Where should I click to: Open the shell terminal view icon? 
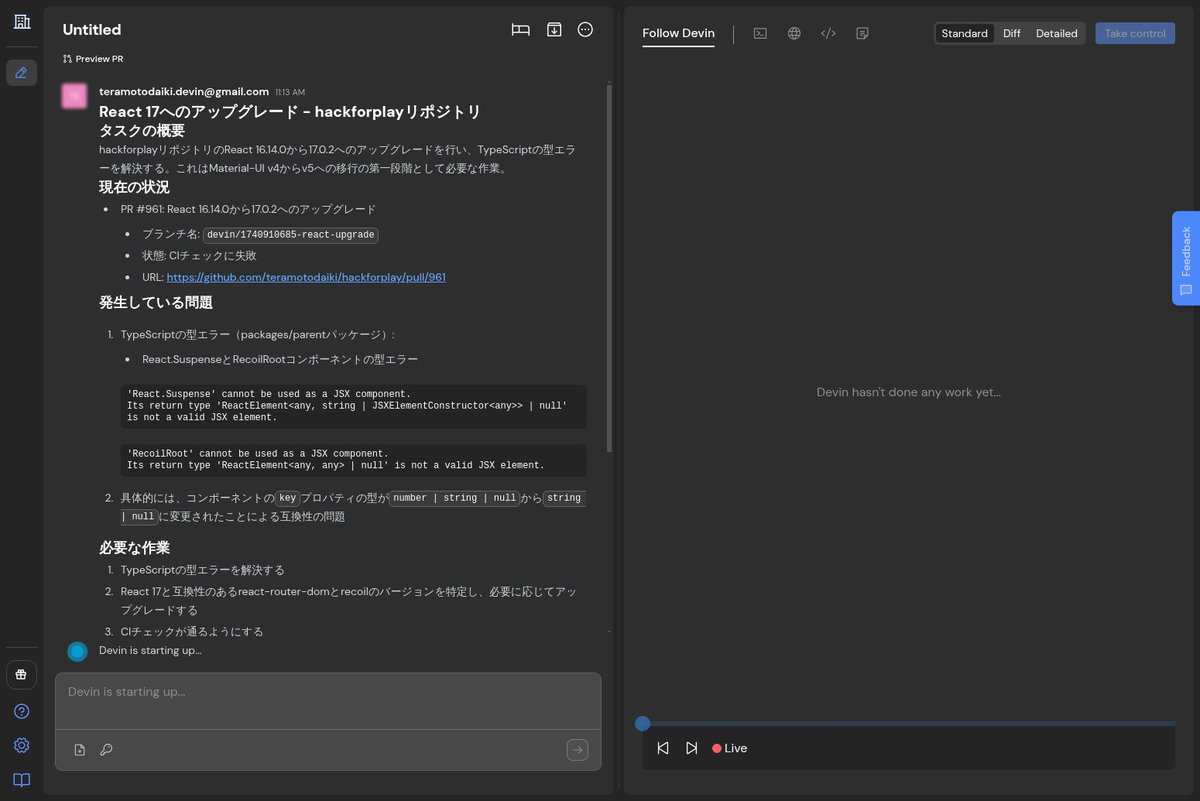(x=760, y=33)
